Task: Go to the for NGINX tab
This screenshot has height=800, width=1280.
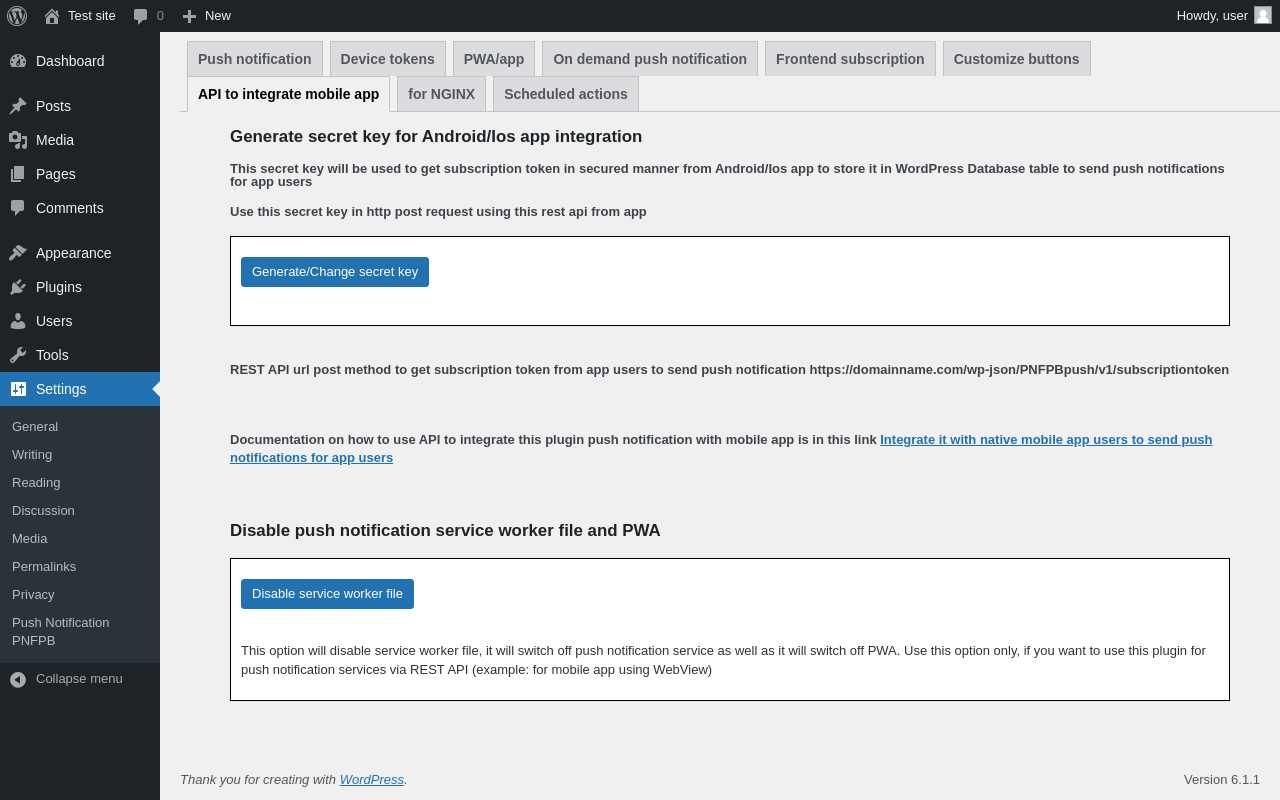Action: pos(441,94)
